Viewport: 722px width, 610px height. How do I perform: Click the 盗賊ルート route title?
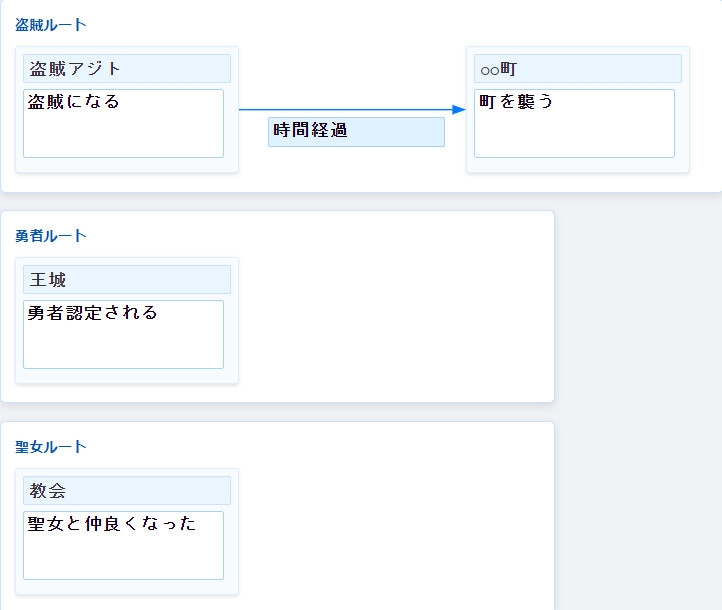(51, 25)
